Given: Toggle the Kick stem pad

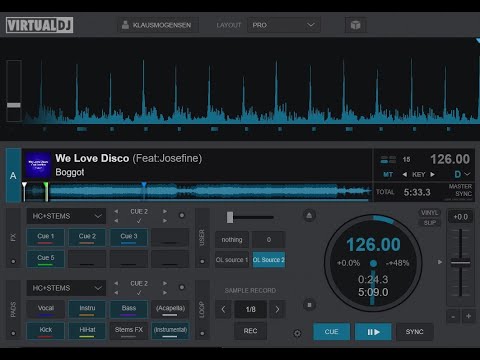Looking at the screenshot, I should coord(45,330).
